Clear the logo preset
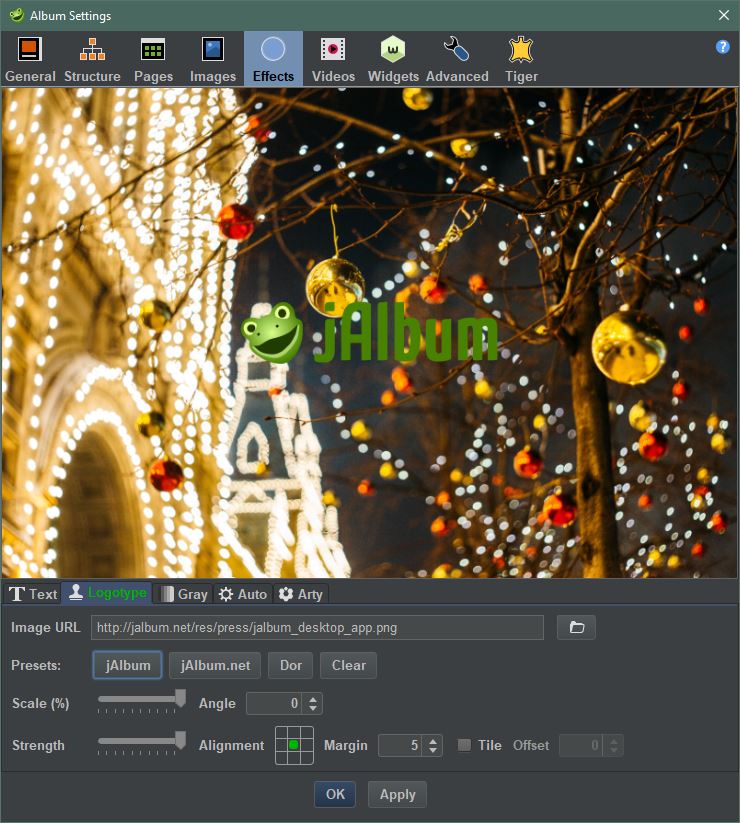 pos(348,665)
